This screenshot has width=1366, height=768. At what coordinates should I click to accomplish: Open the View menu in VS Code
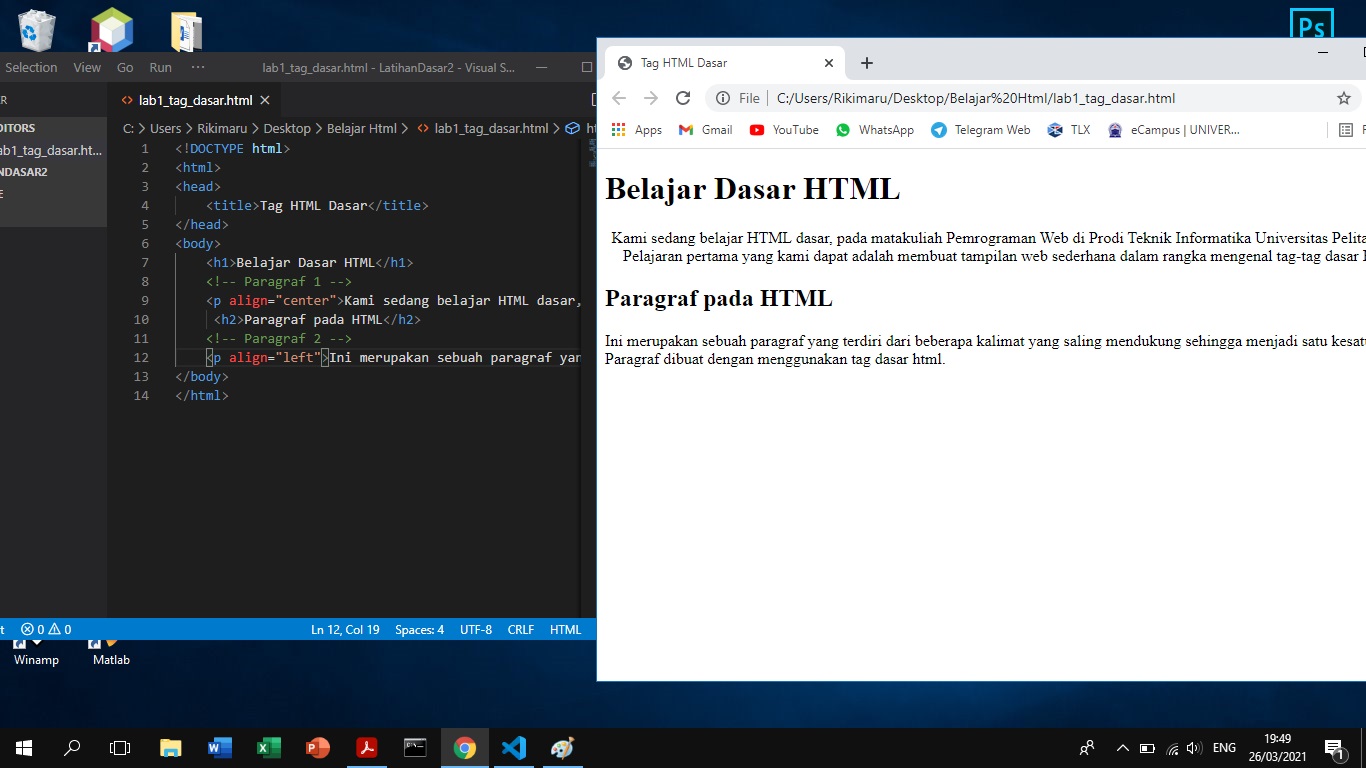pos(86,67)
